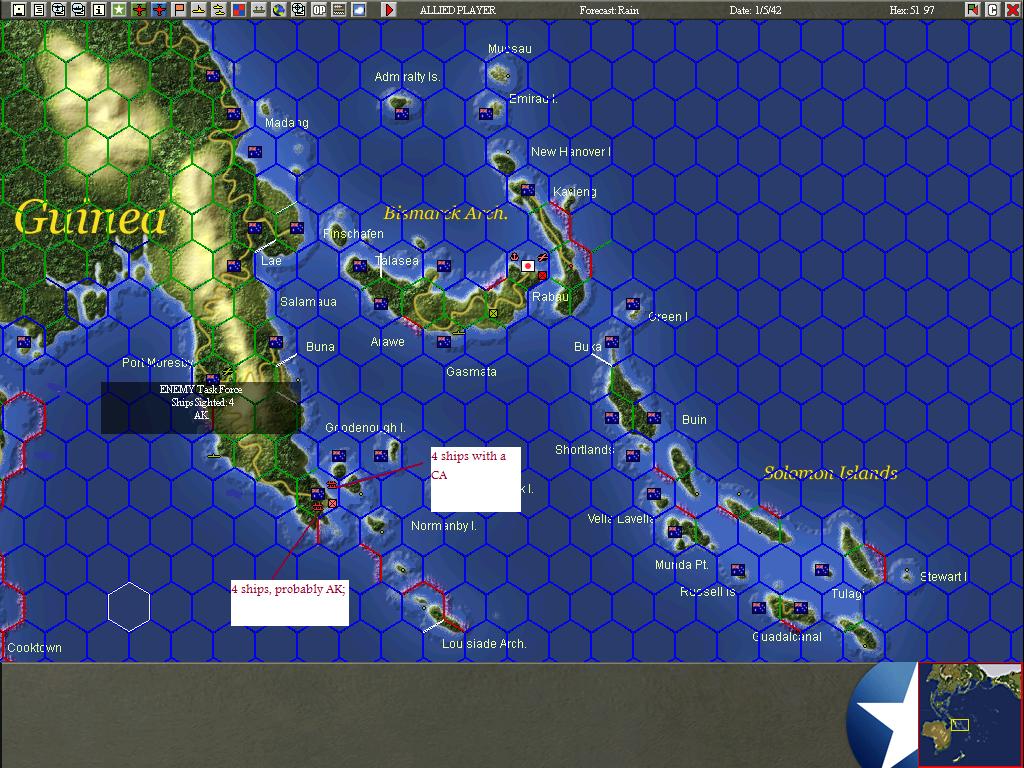Click the 'Vella Lavella' map label
This screenshot has width=1024, height=768.
pos(620,519)
